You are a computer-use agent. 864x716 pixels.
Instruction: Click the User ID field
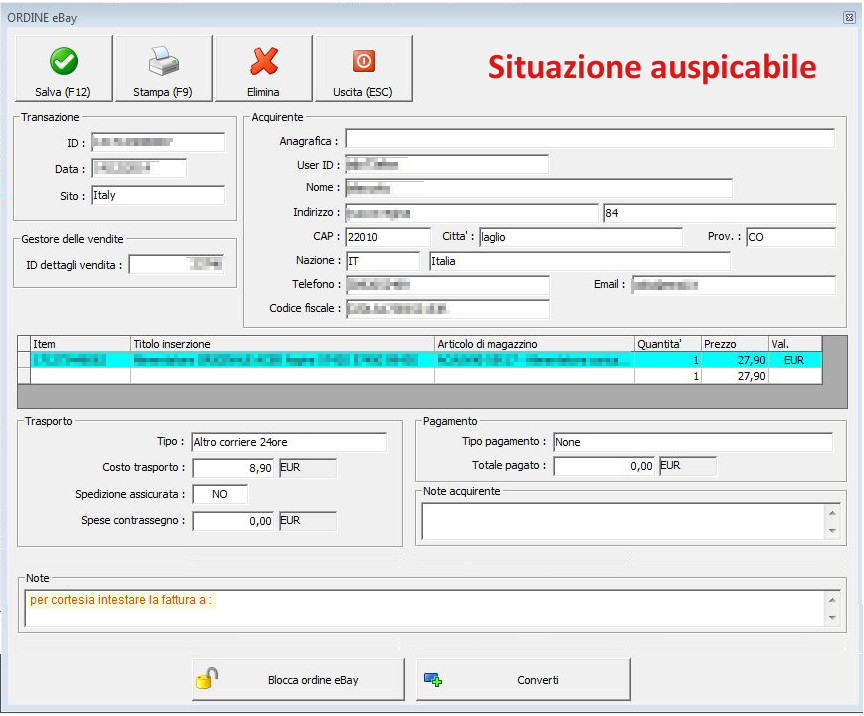click(x=447, y=164)
